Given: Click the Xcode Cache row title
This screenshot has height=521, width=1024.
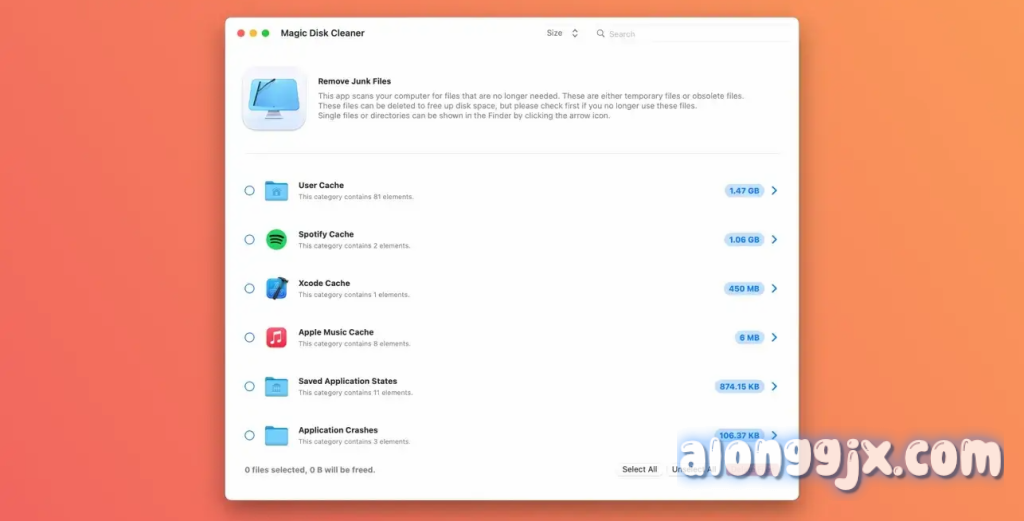Looking at the screenshot, I should [x=324, y=283].
